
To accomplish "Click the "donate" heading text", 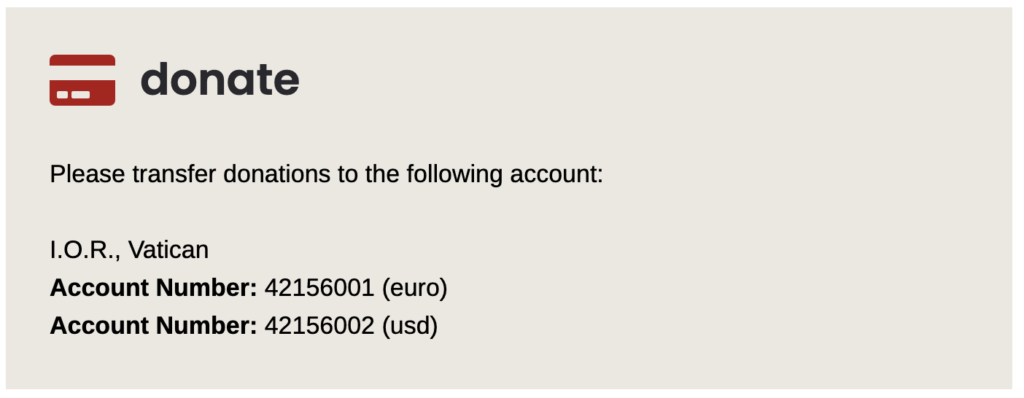I will (220, 79).
